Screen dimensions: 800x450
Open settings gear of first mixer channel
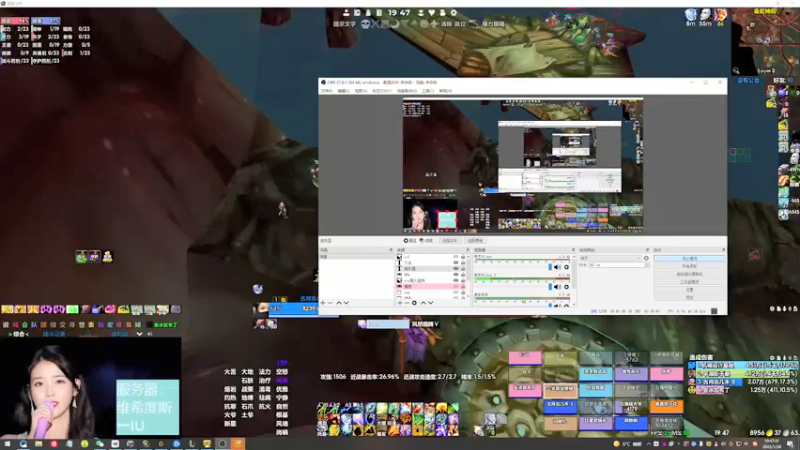click(x=566, y=267)
